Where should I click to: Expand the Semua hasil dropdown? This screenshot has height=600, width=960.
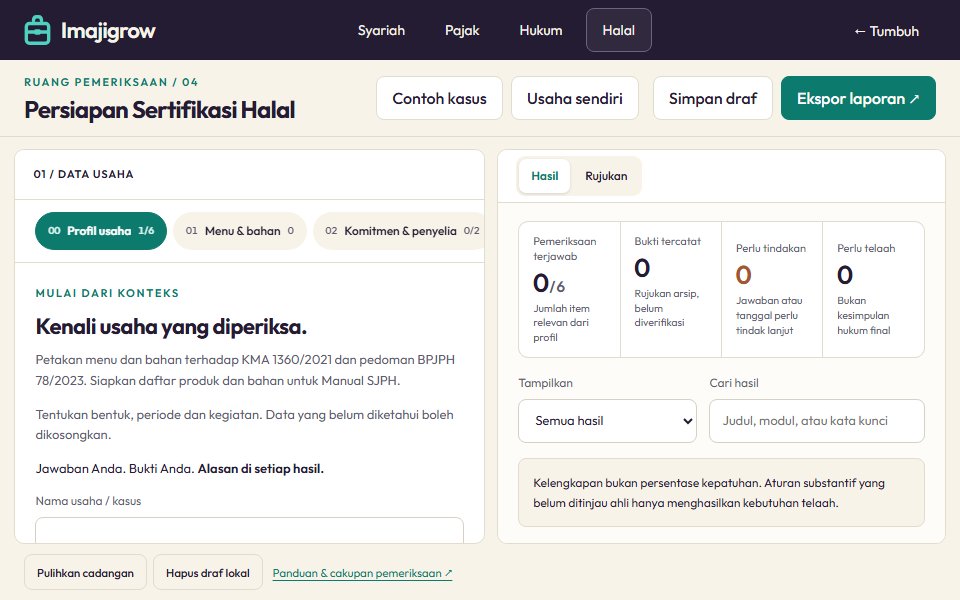607,421
